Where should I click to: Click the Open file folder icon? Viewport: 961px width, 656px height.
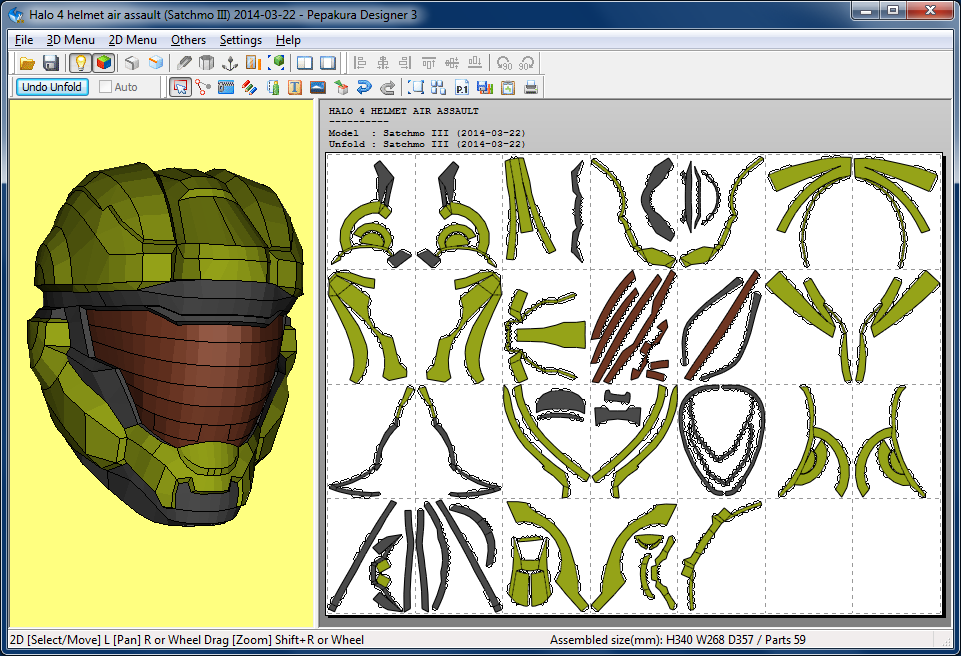[28, 63]
